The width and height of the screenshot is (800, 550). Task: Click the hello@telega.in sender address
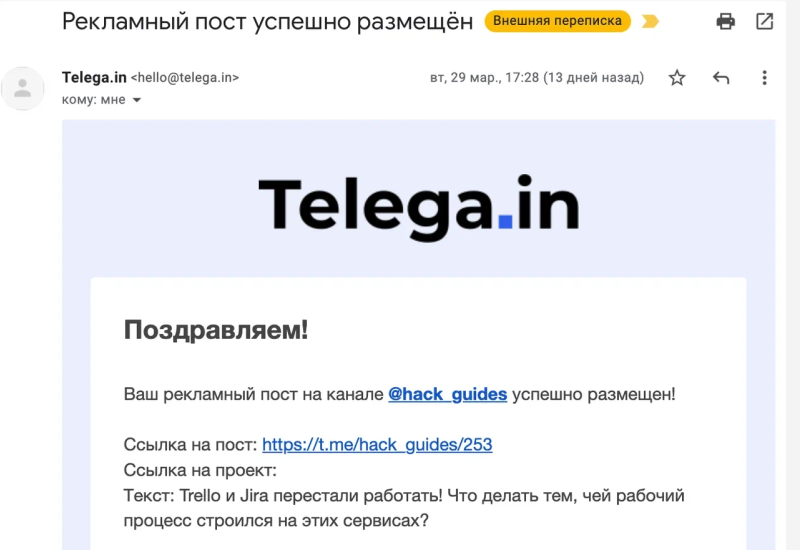point(185,78)
